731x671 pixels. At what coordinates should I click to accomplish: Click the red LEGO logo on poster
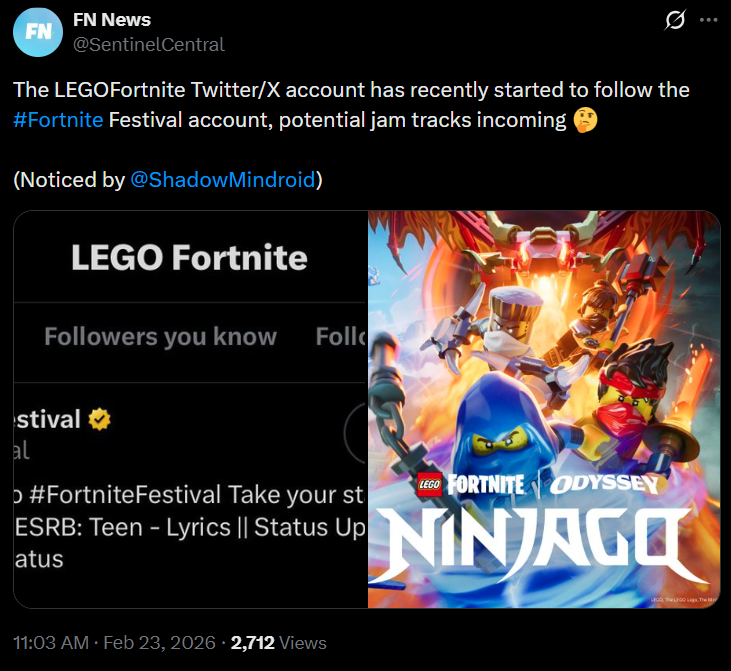click(429, 485)
